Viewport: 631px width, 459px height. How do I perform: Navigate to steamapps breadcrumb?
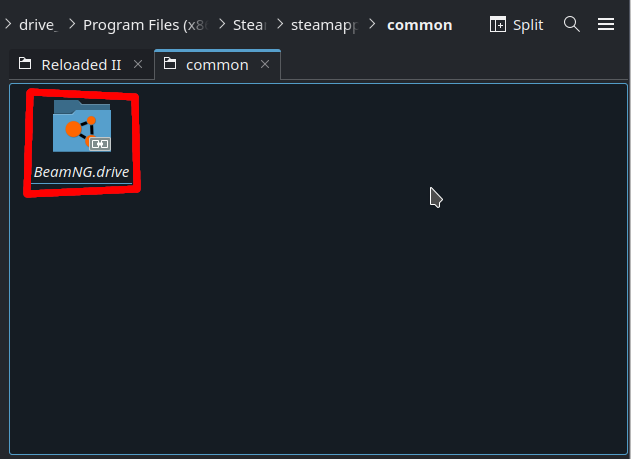pos(324,25)
